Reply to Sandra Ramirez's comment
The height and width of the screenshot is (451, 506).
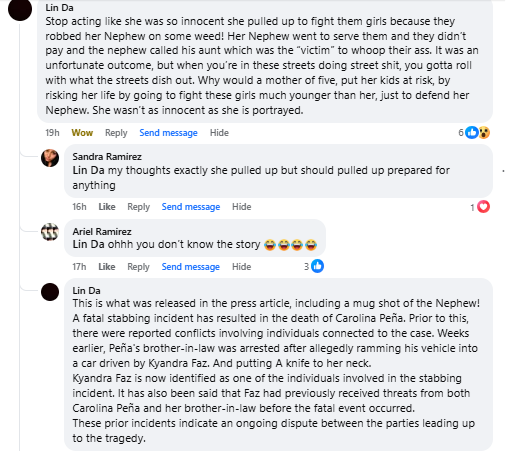point(138,207)
